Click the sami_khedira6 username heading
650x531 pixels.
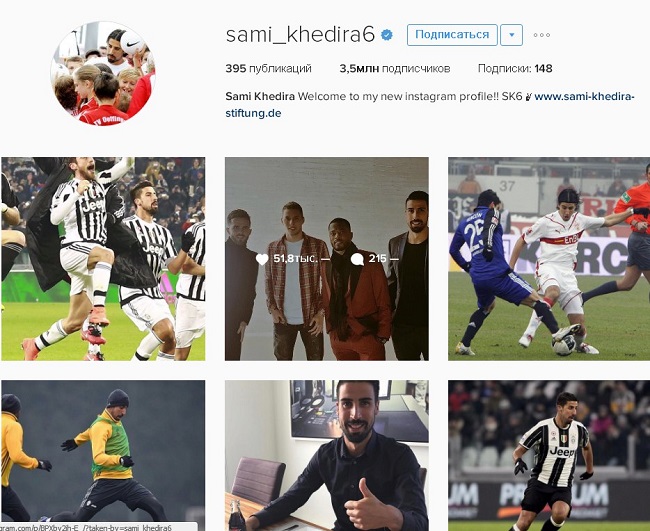(300, 34)
